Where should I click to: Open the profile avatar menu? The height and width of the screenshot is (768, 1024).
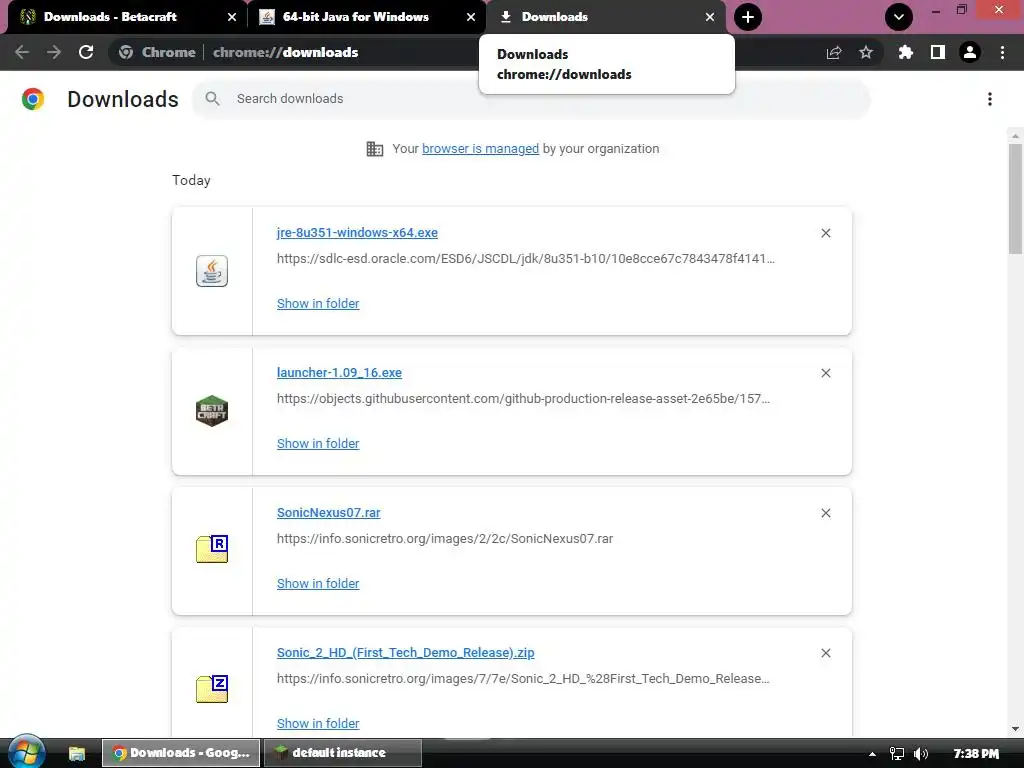(970, 52)
